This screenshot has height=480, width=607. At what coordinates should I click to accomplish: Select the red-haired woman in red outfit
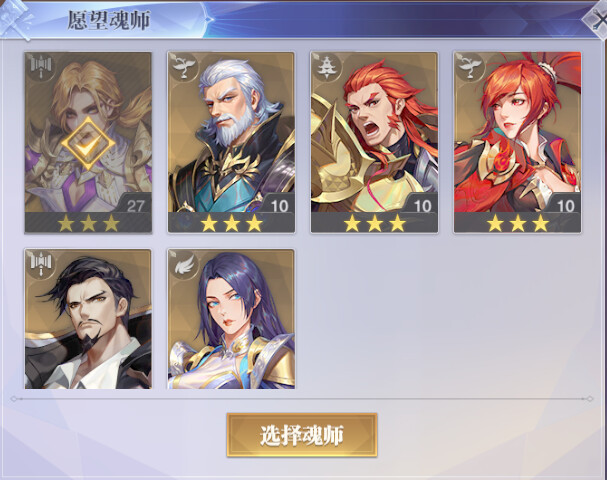pyautogui.click(x=518, y=142)
